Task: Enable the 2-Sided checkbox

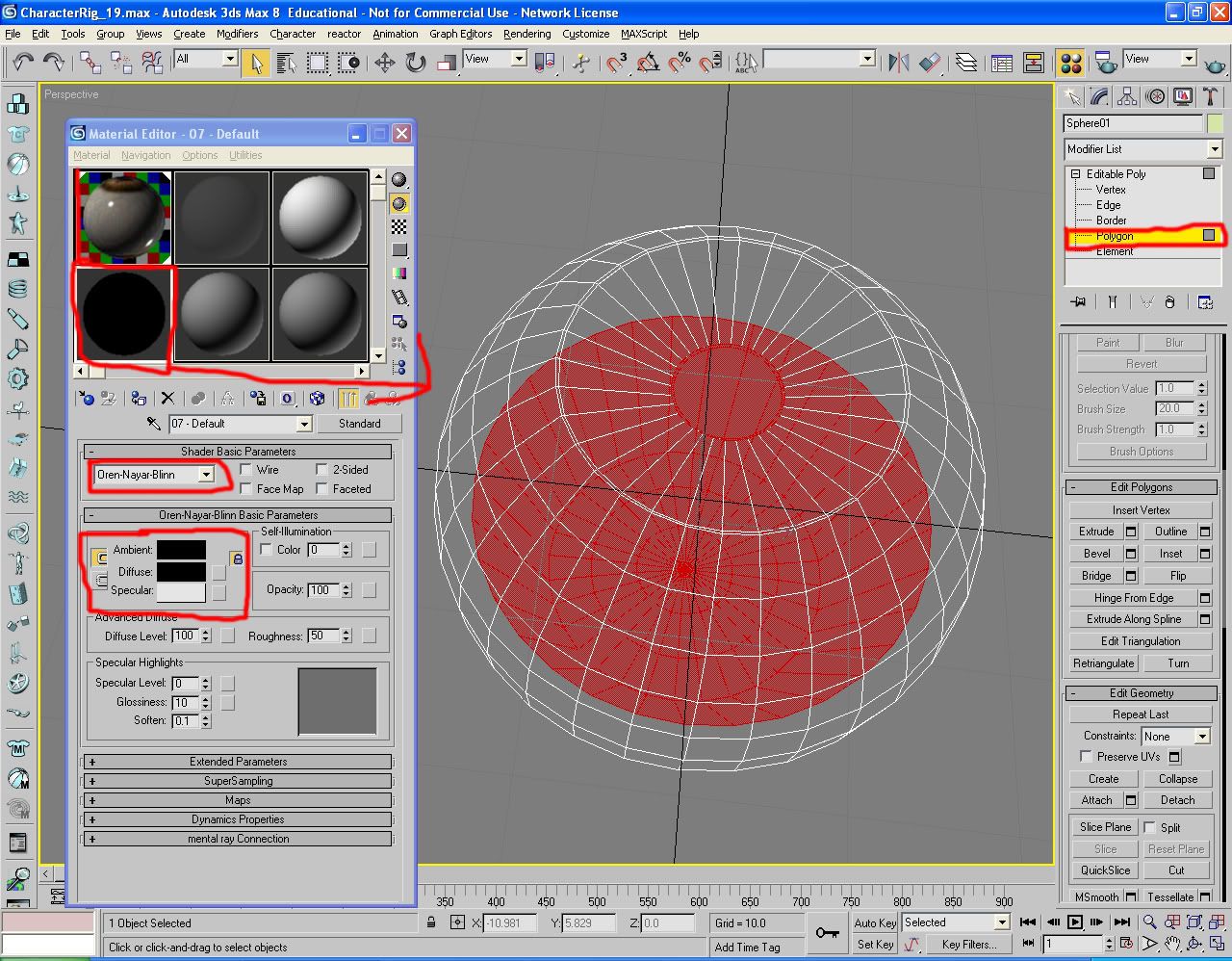Action: (x=322, y=470)
